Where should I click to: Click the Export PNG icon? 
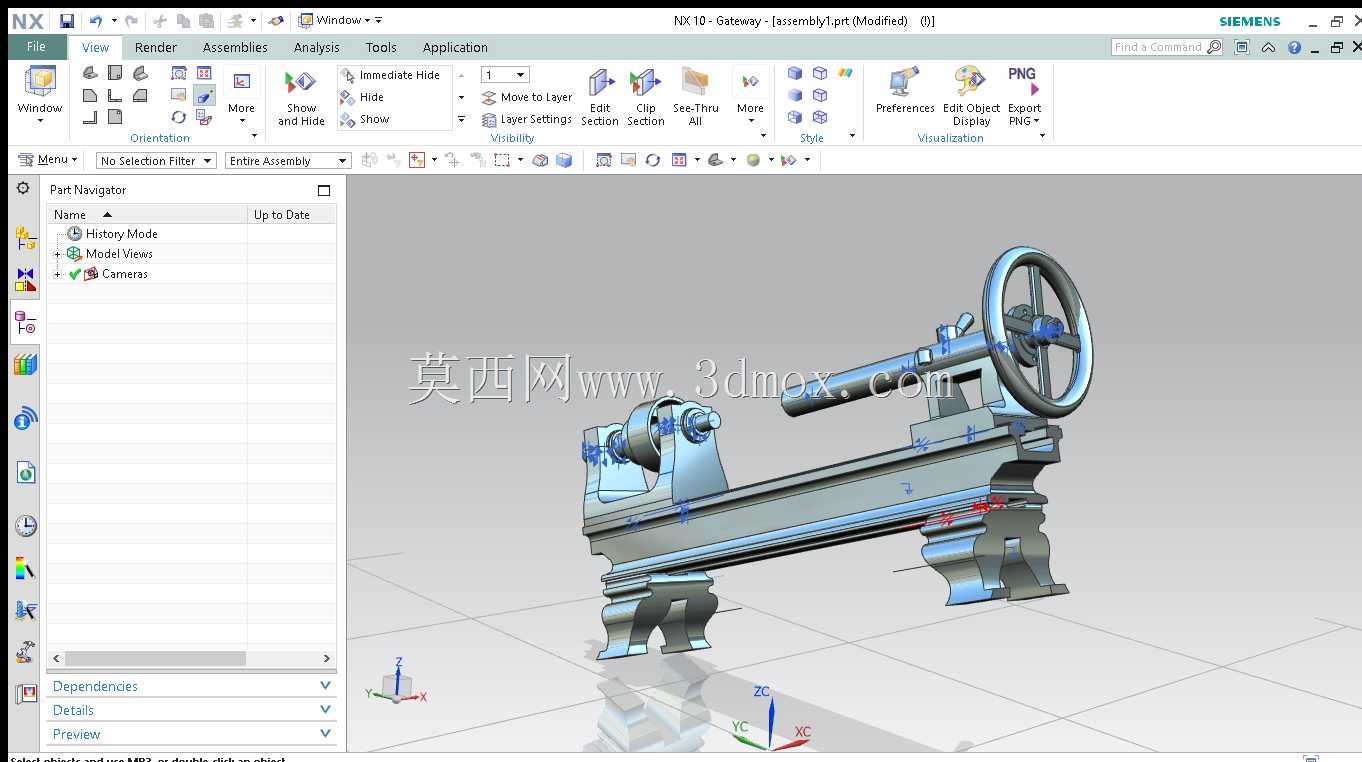pos(1022,84)
